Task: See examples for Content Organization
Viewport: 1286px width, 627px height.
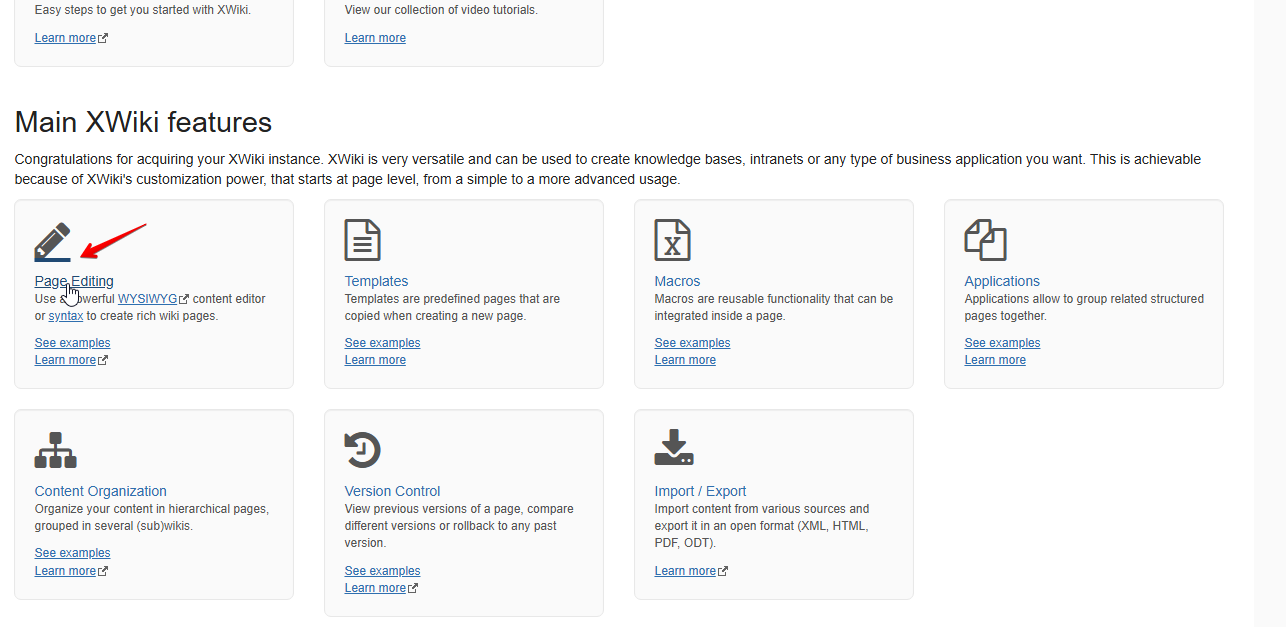Action: tap(72, 553)
